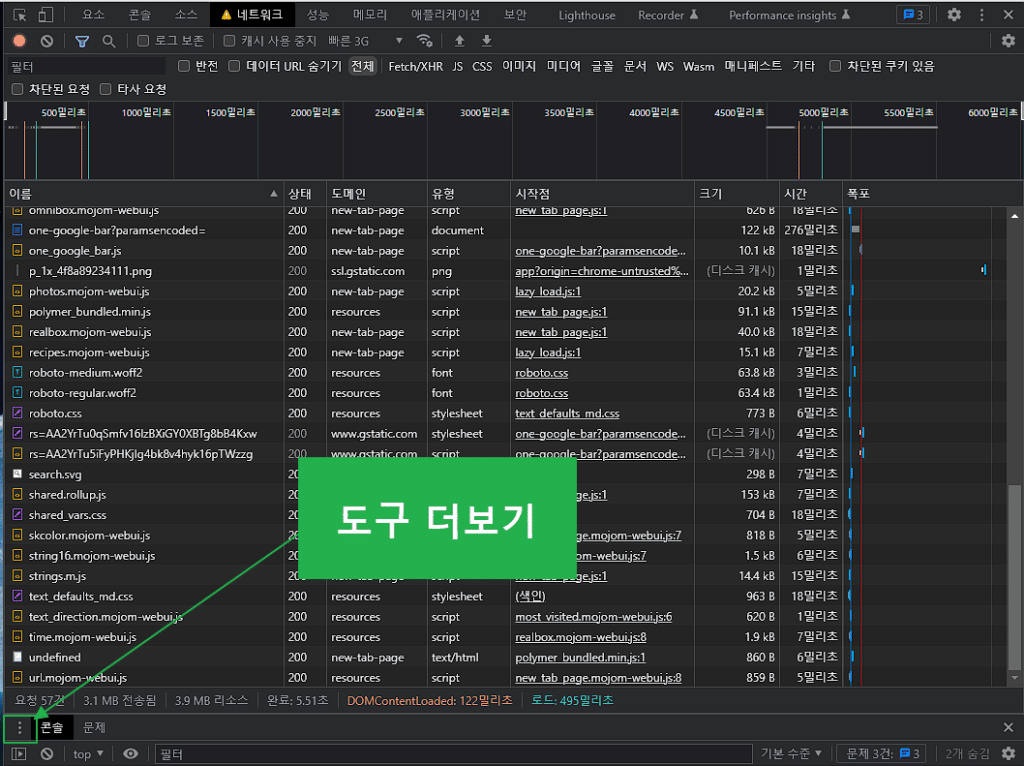
Task: Check 데이터 URL 숨기기 checkbox
Action: (234, 66)
